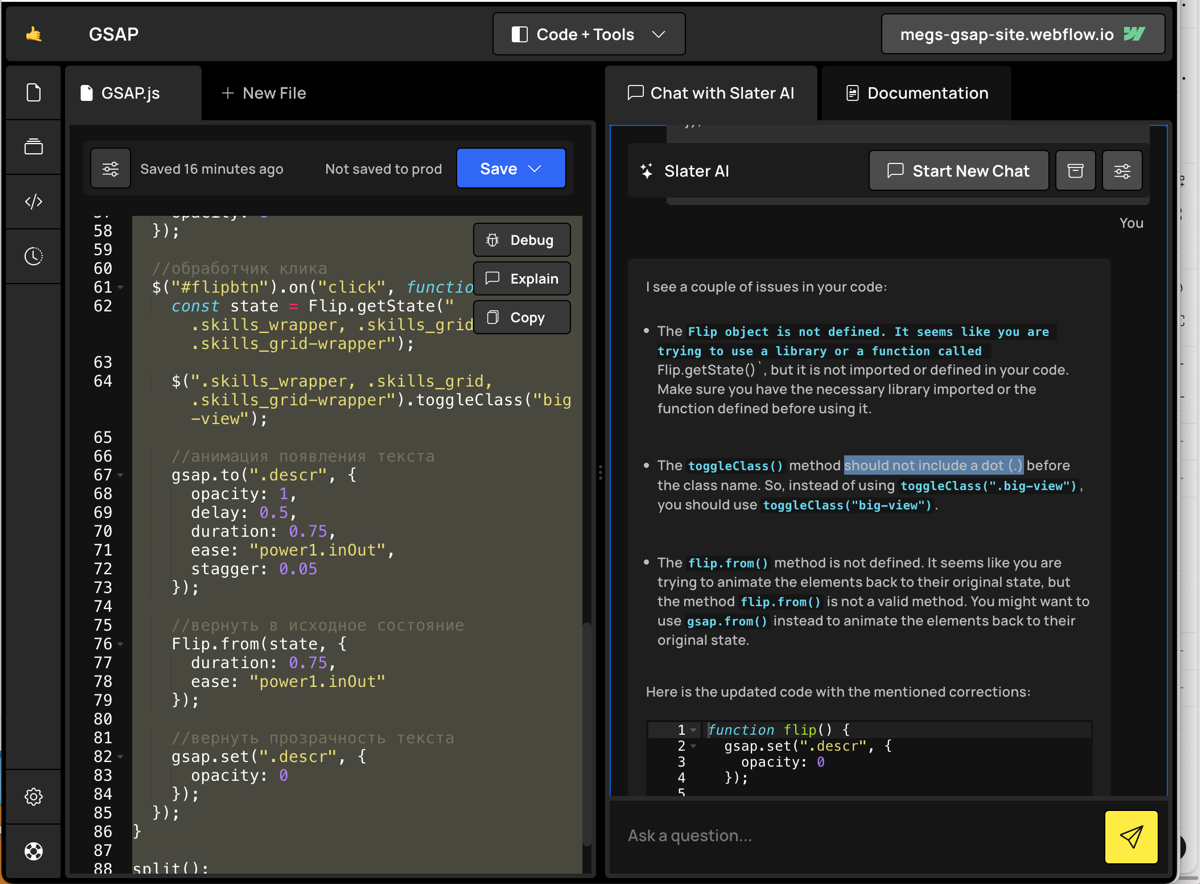The image size is (1200, 884).
Task: Click the Slater AI sparkle icon
Action: click(647, 171)
